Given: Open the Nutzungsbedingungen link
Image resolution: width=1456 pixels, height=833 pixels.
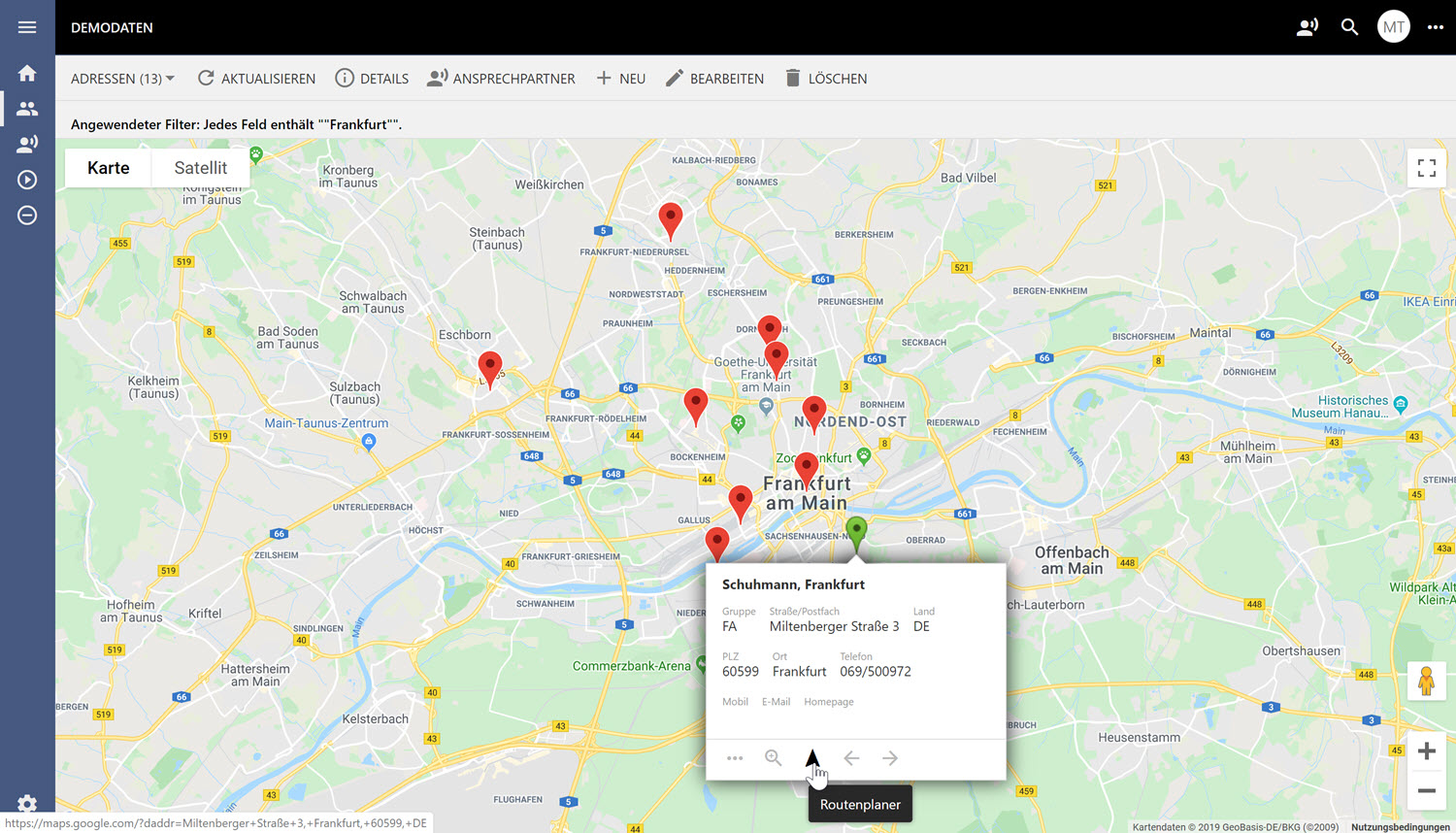Looking at the screenshot, I should (1400, 827).
